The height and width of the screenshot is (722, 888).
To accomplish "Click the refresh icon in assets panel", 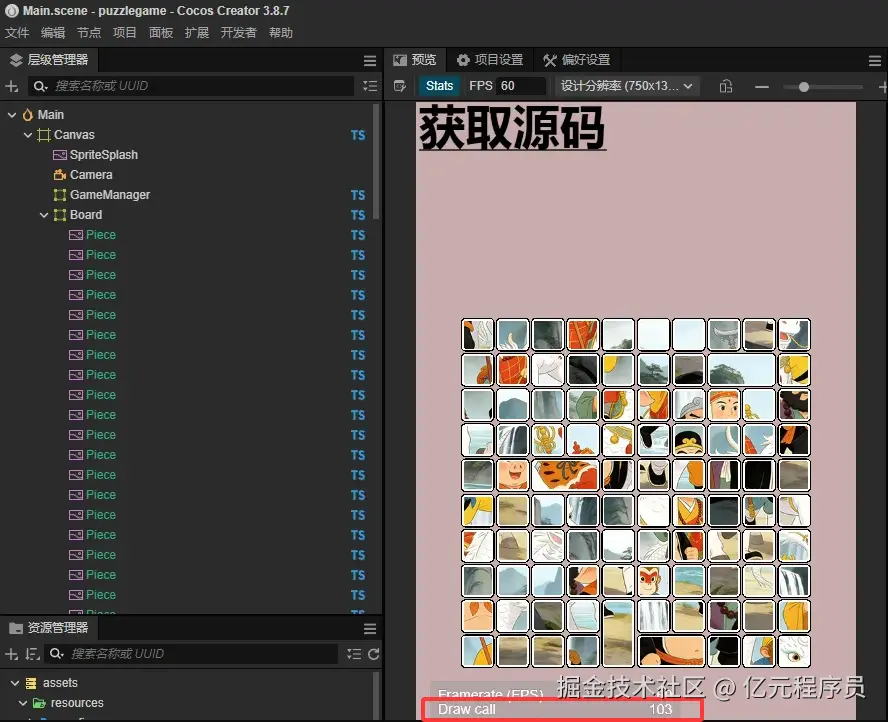I will pyautogui.click(x=374, y=654).
